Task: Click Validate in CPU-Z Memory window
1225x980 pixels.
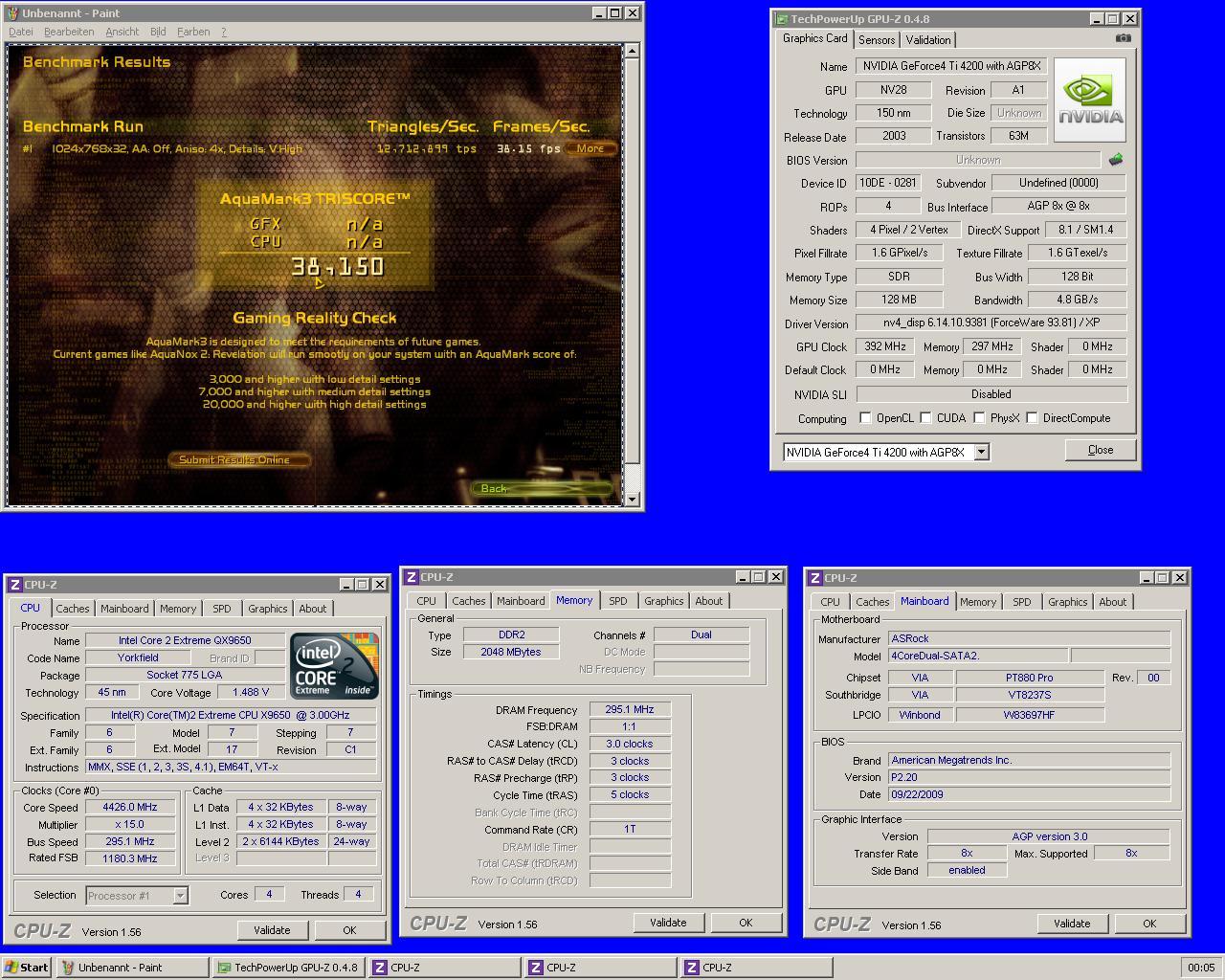Action: tap(668, 923)
